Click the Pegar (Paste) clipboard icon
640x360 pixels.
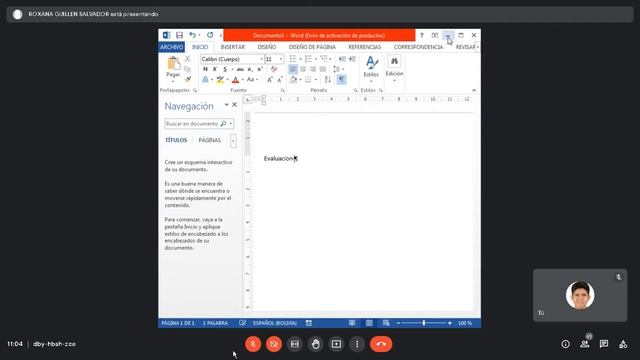(173, 63)
